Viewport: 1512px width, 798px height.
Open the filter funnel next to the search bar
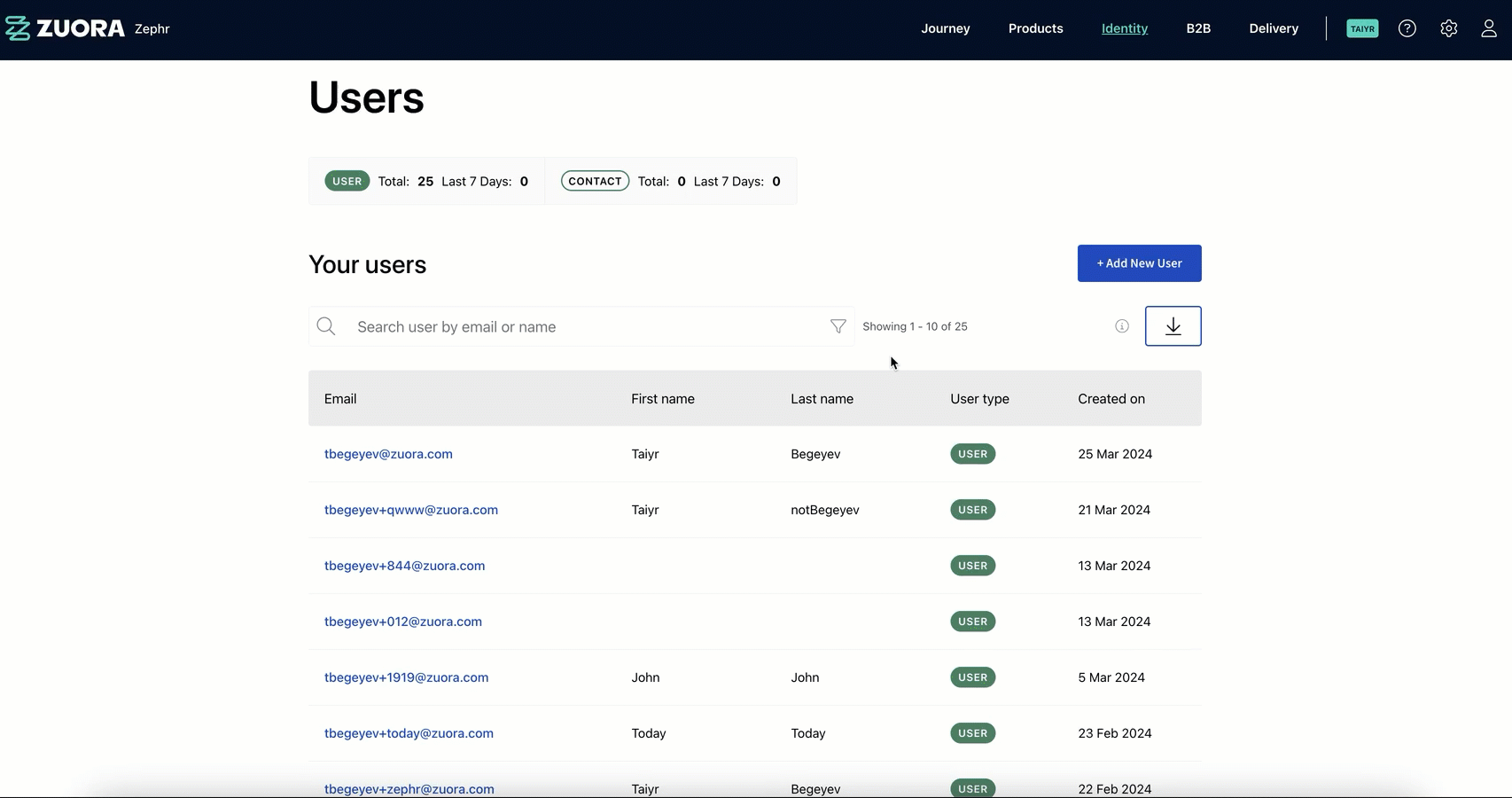[x=837, y=325]
